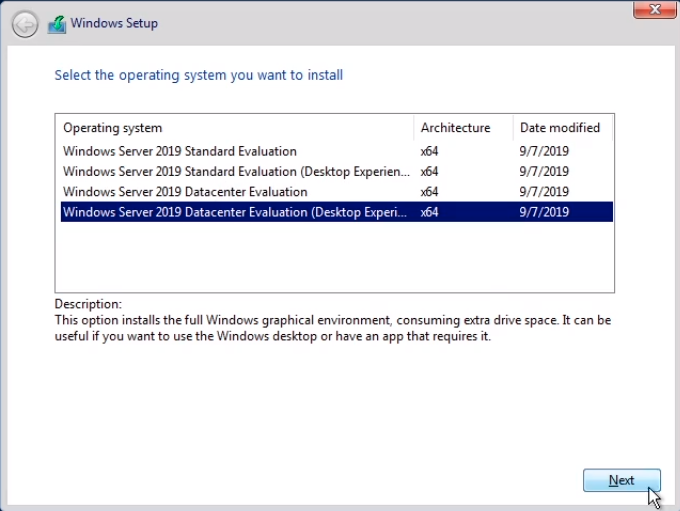Screen dimensions: 680x511
Task: Select Standard Evaluation (Desktop Experience) entry
Action: pyautogui.click(x=337, y=171)
